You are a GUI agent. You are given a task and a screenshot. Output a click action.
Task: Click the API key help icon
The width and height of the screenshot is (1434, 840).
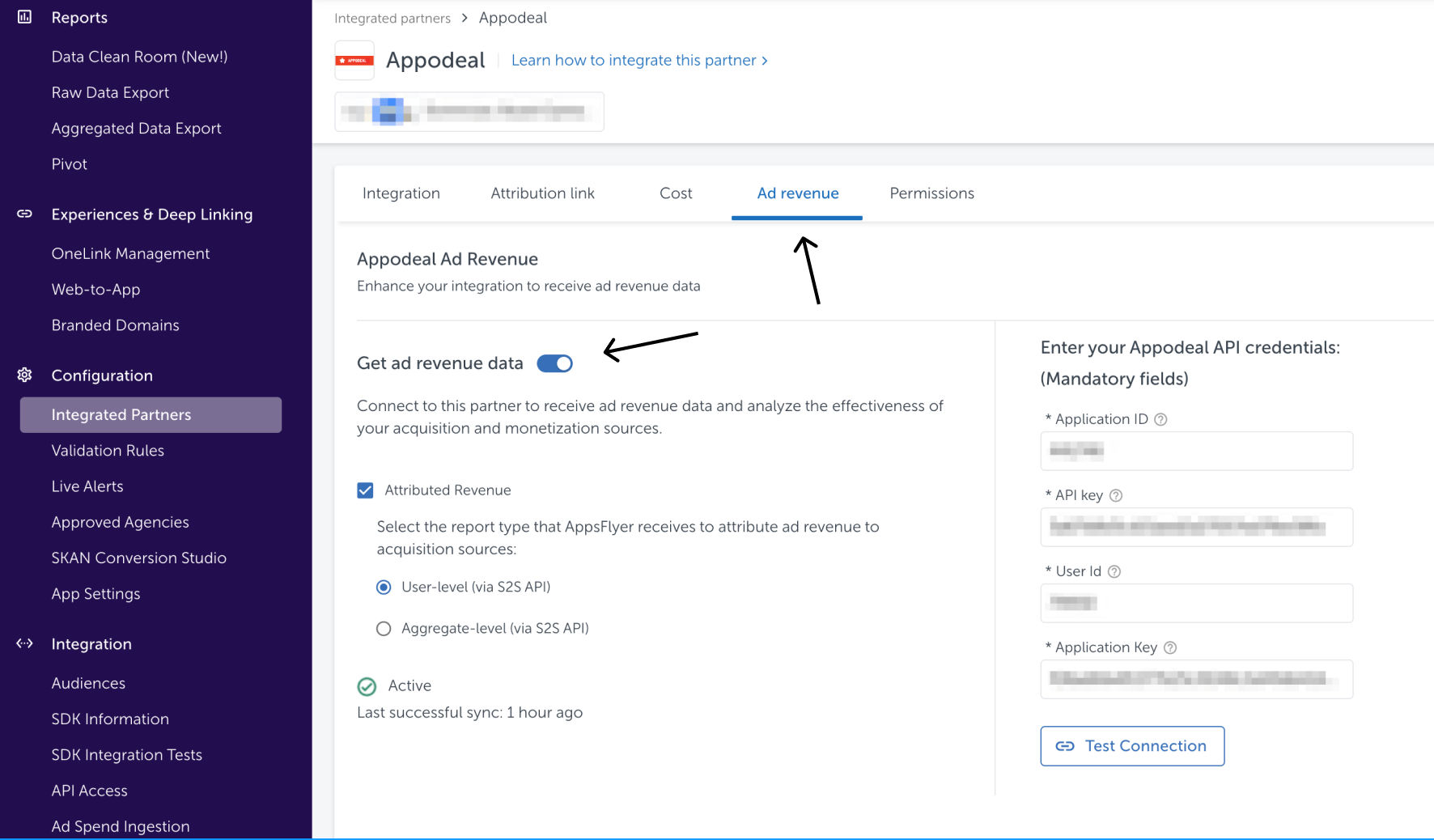[x=1116, y=495]
